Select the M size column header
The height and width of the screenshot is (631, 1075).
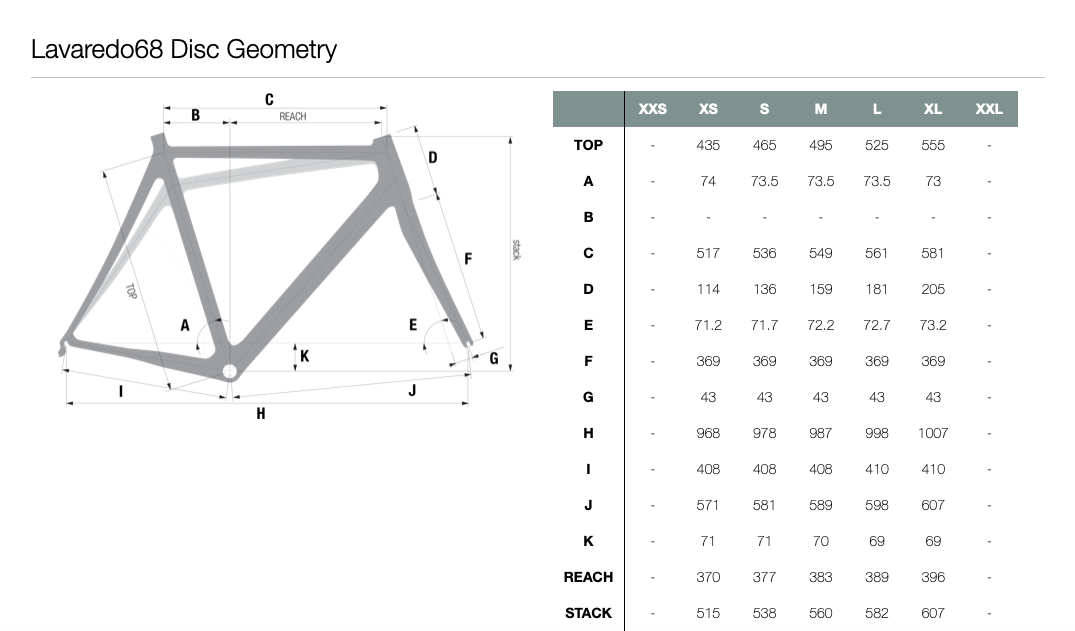point(821,109)
